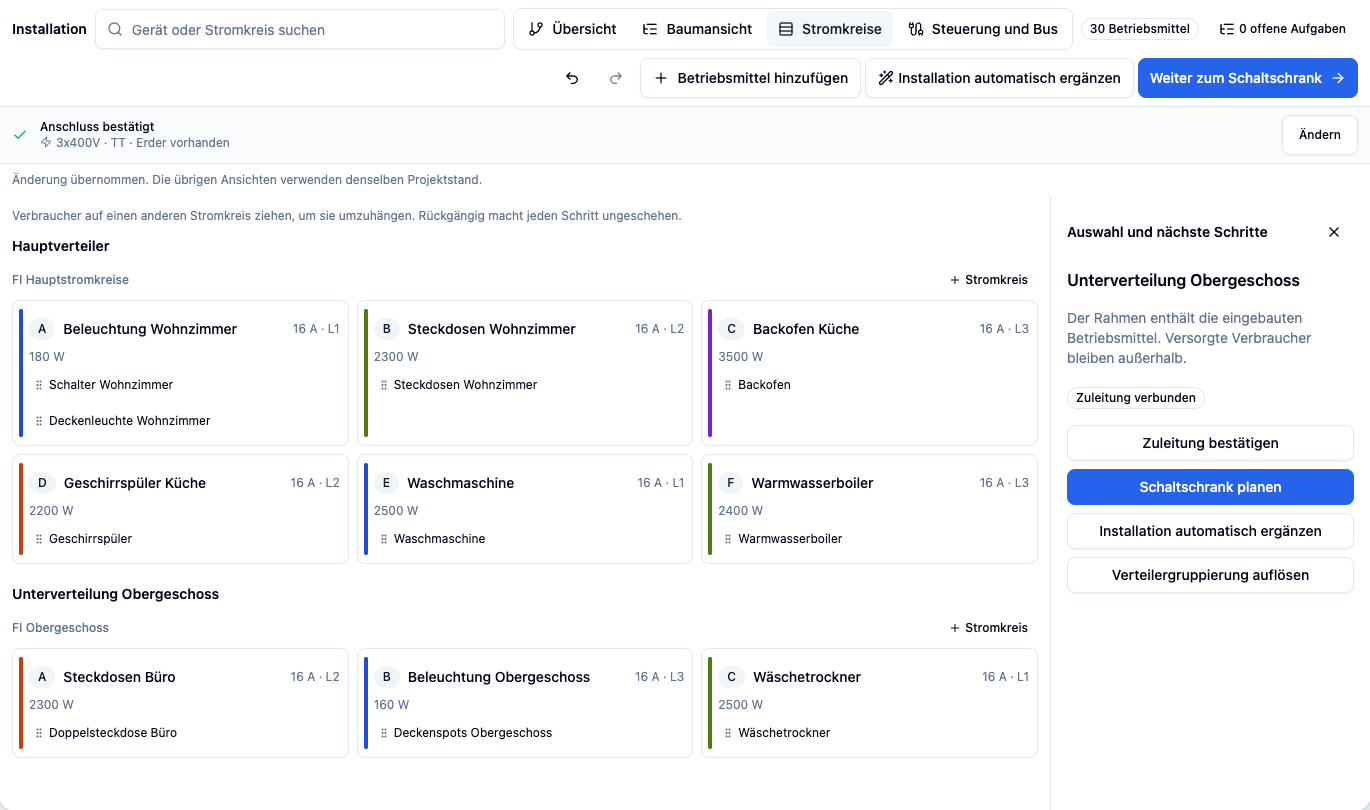Select the Stromkreise tab
This screenshot has width=1370, height=810.
[x=831, y=29]
